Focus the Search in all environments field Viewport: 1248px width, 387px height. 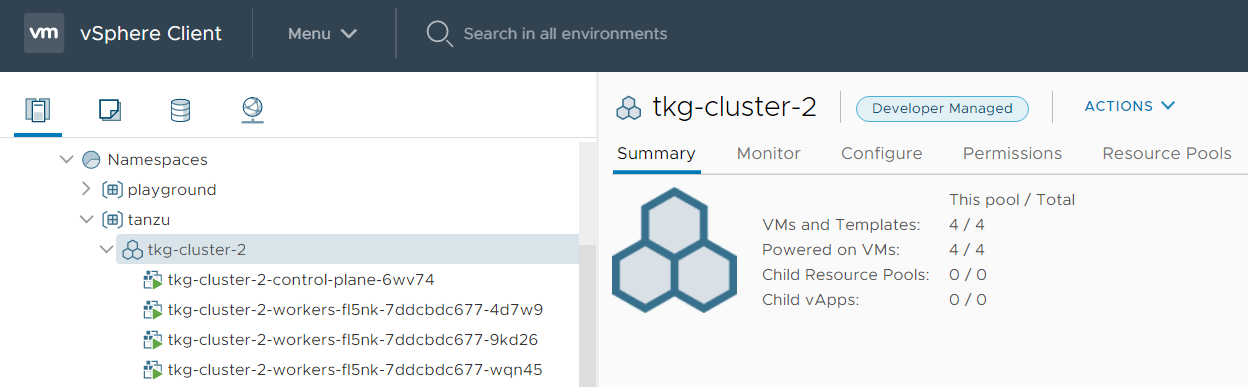(x=565, y=34)
